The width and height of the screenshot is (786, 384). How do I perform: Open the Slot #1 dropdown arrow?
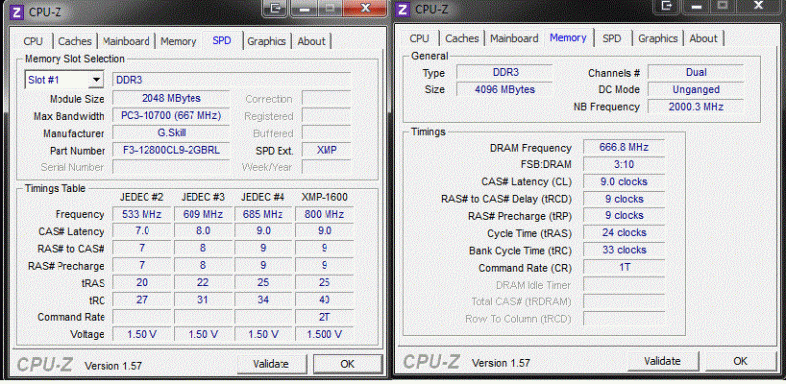[95, 80]
